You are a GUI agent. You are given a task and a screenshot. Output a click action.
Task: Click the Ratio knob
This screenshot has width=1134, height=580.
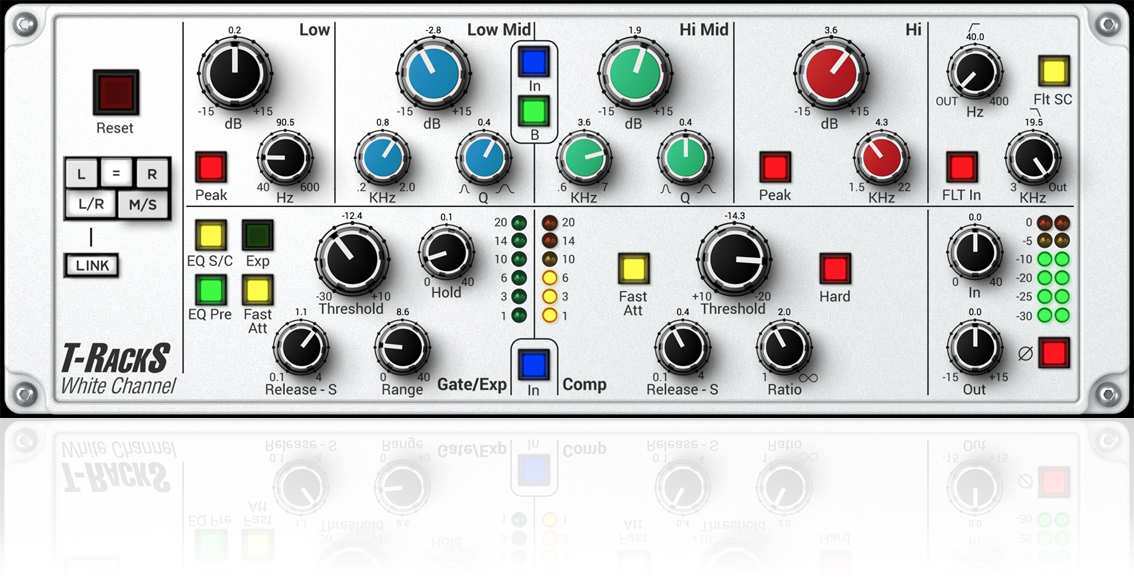point(784,348)
